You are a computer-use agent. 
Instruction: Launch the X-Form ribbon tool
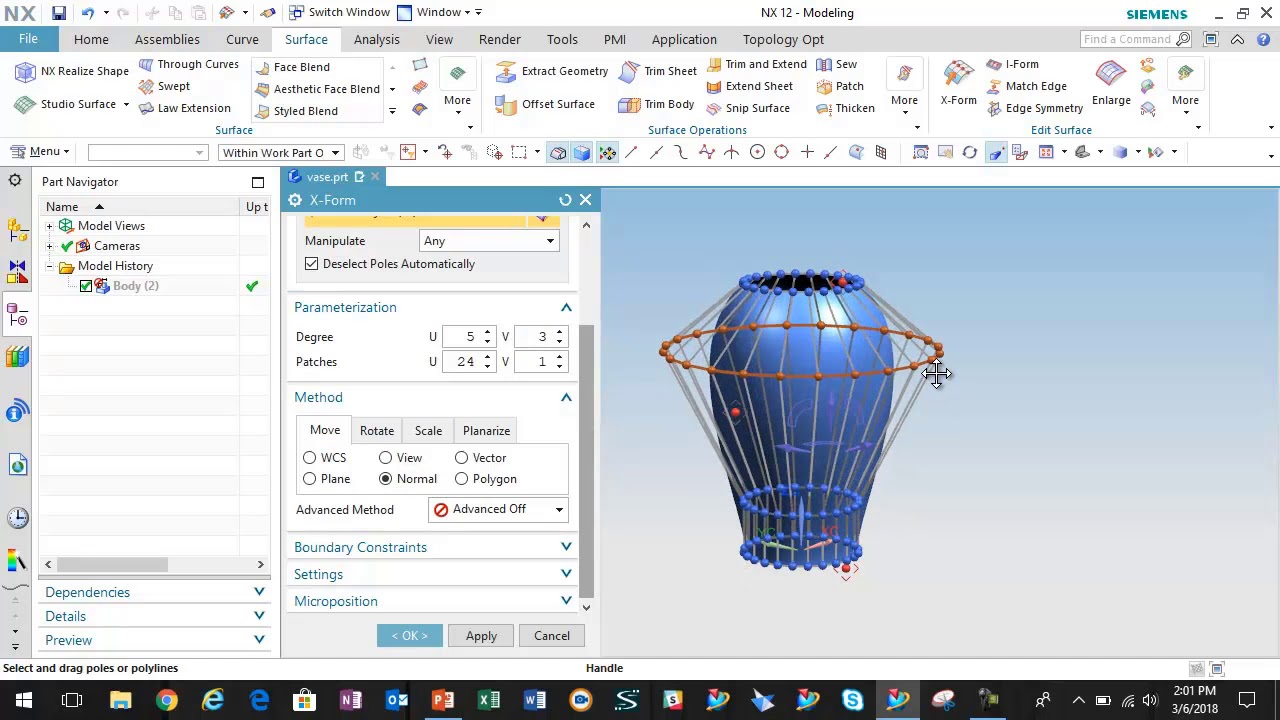[958, 83]
